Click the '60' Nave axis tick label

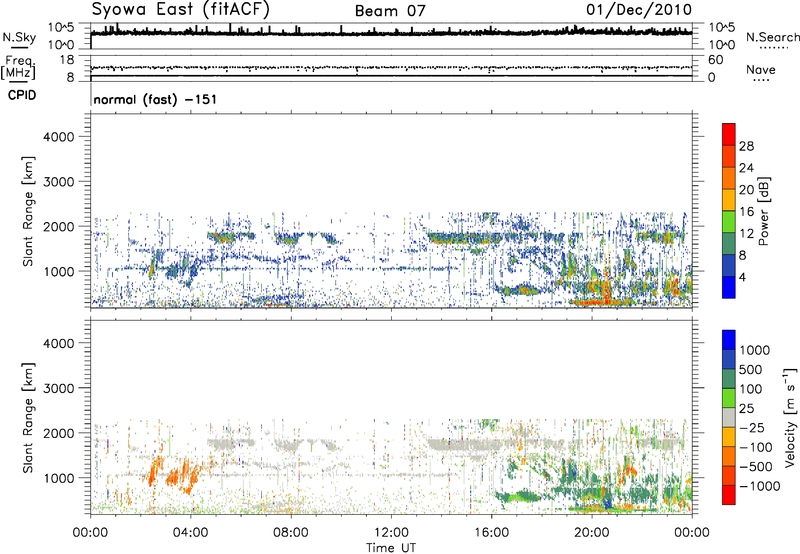(715, 60)
